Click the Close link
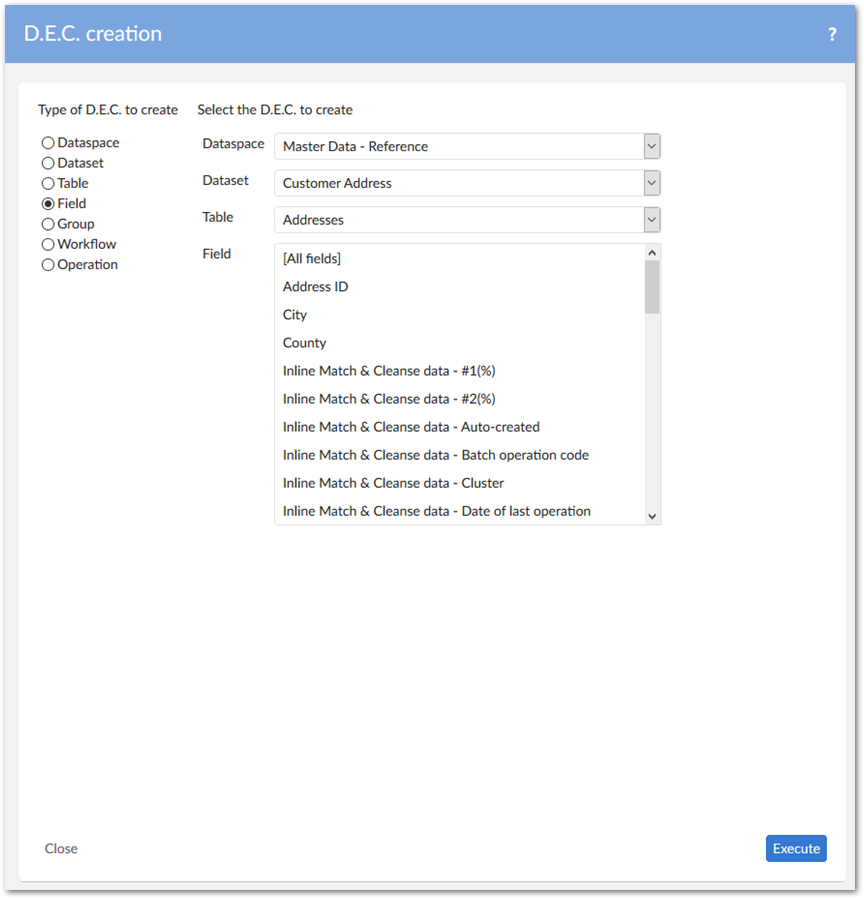Image resolution: width=864 pixels, height=899 pixels. (61, 848)
